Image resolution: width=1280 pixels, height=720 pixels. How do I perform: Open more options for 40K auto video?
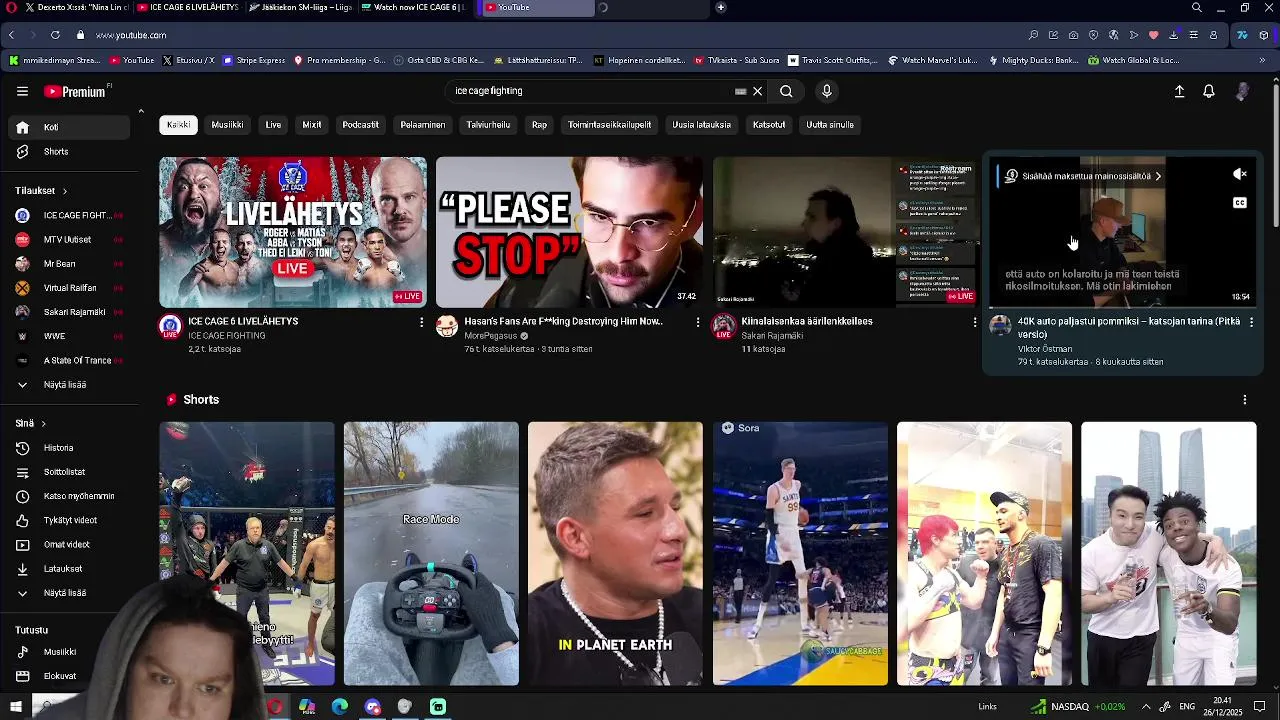[1251, 322]
